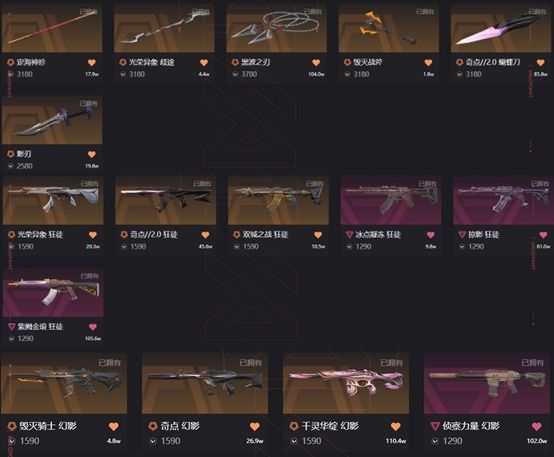This screenshot has width=554, height=457.
Task: Select the 光荣异象 狂徒 rifle thumbnail
Action: pyautogui.click(x=53, y=201)
